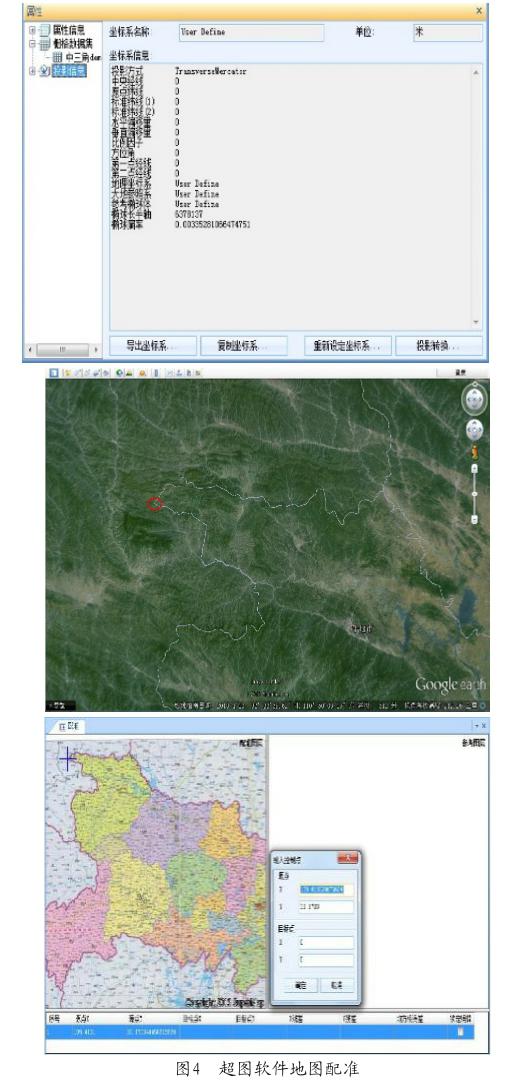Image resolution: width=514 pixels, height=1080 pixels.
Task: Click the source point X field in the dialog
Action: (x=327, y=889)
